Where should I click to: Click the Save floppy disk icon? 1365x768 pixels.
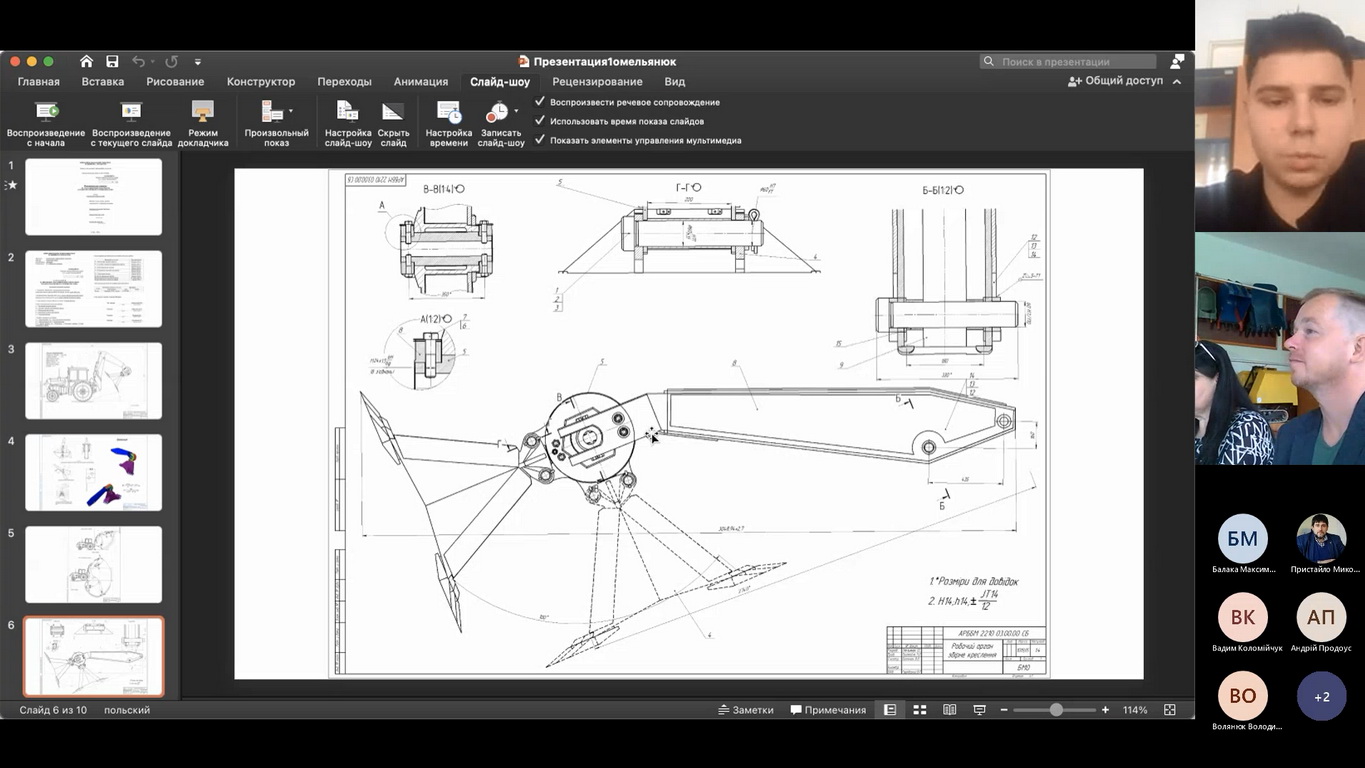[113, 61]
